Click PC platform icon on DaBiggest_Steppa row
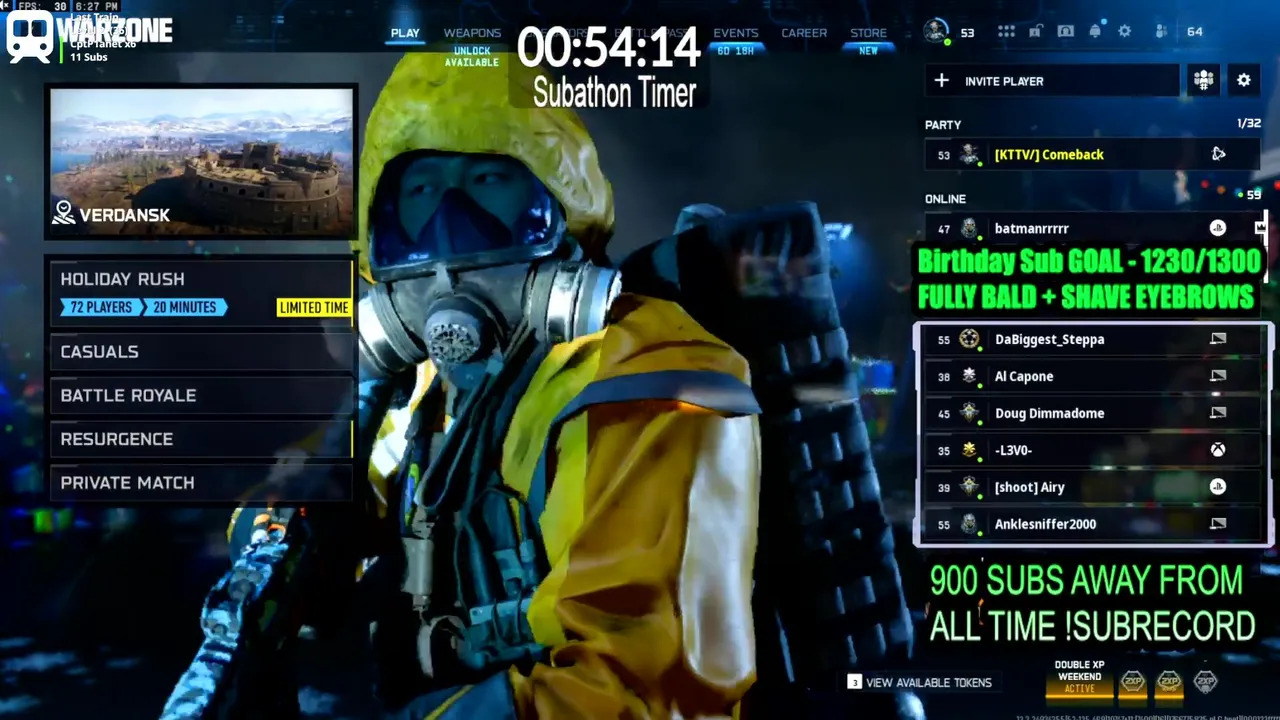The height and width of the screenshot is (720, 1280). pos(1217,339)
